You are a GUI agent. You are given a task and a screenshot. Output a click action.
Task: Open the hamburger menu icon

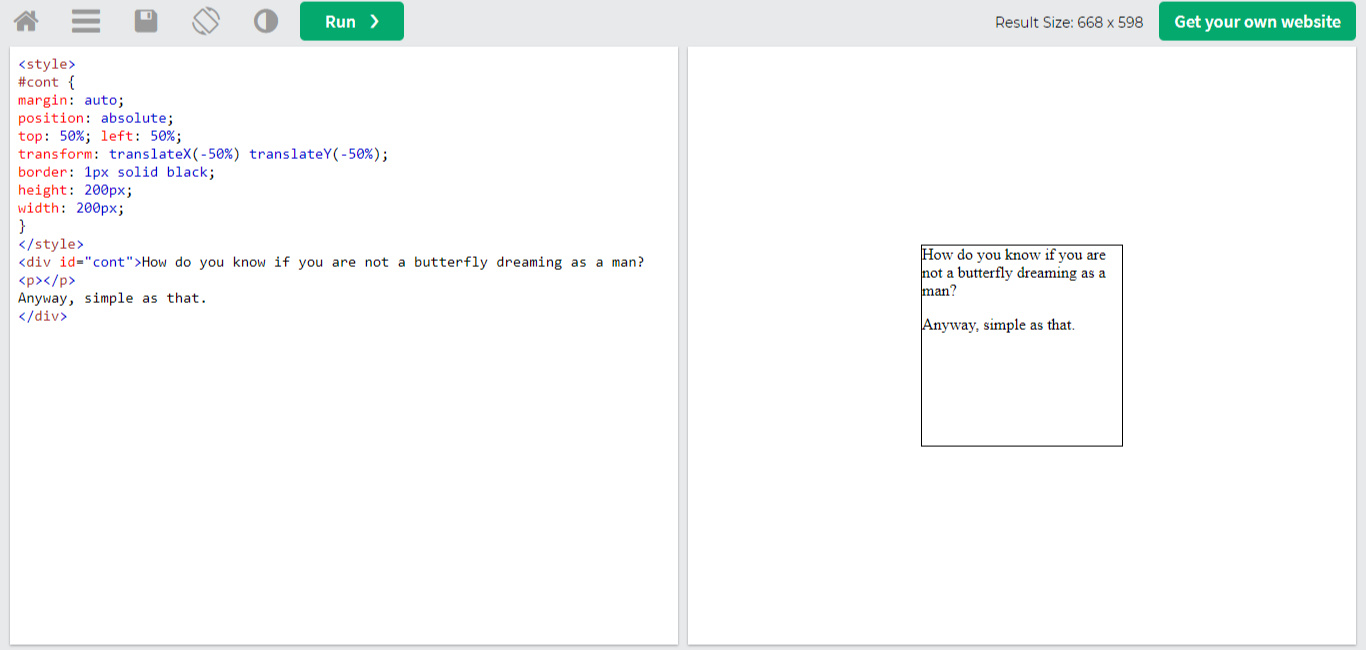coord(86,21)
